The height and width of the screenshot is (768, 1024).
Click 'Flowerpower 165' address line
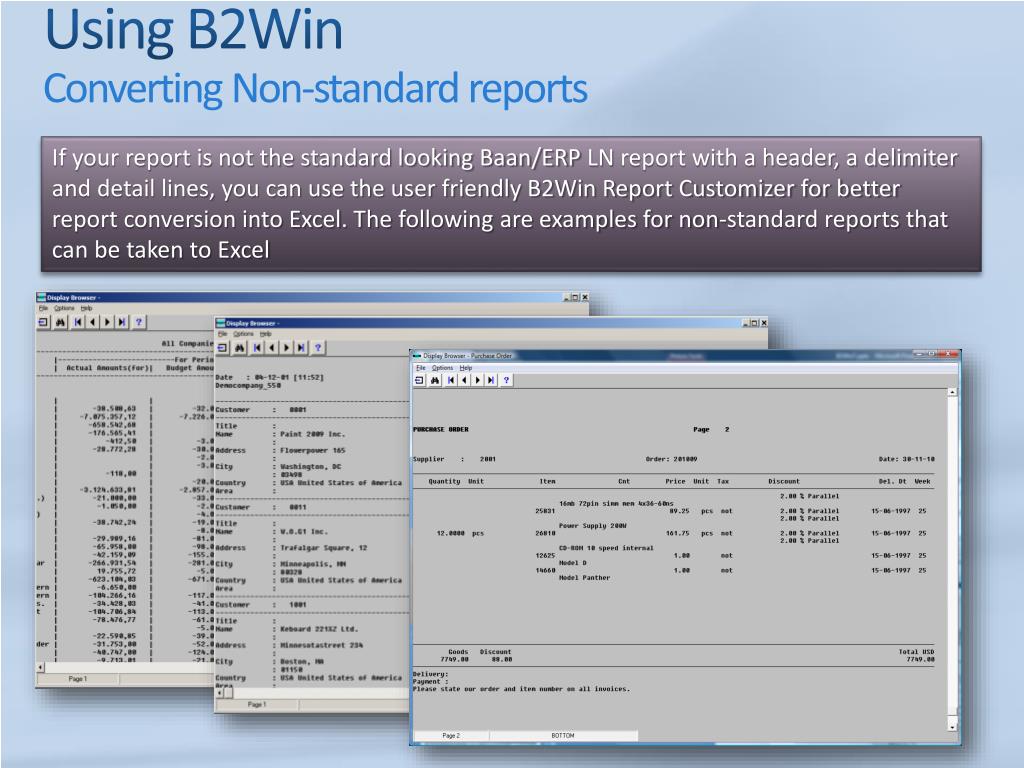coord(312,451)
